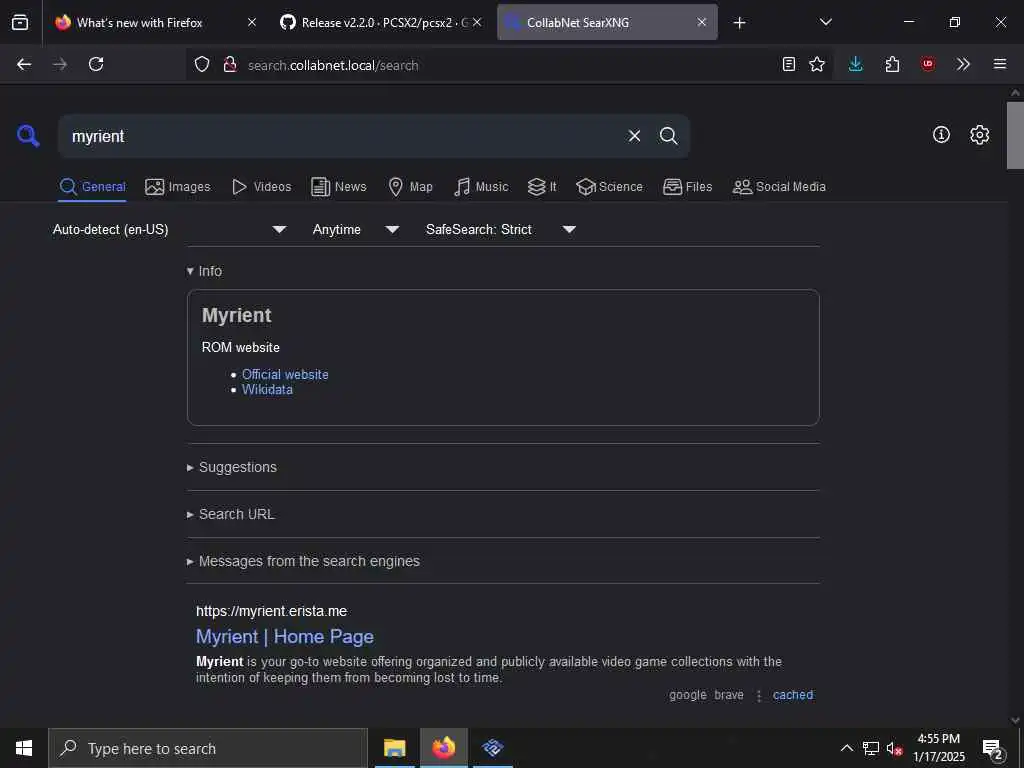Click the blue diamond app icon on the taskbar

click(x=492, y=748)
